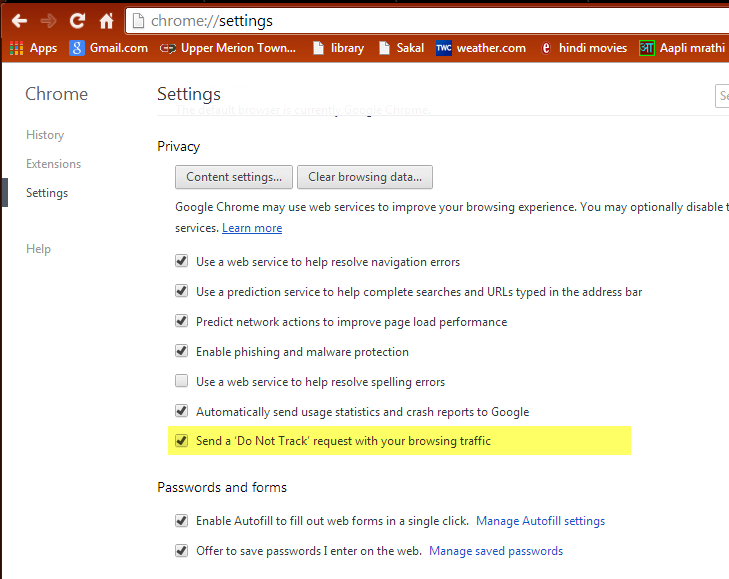
Task: Click the Passwords and forms heading
Action: (x=222, y=487)
